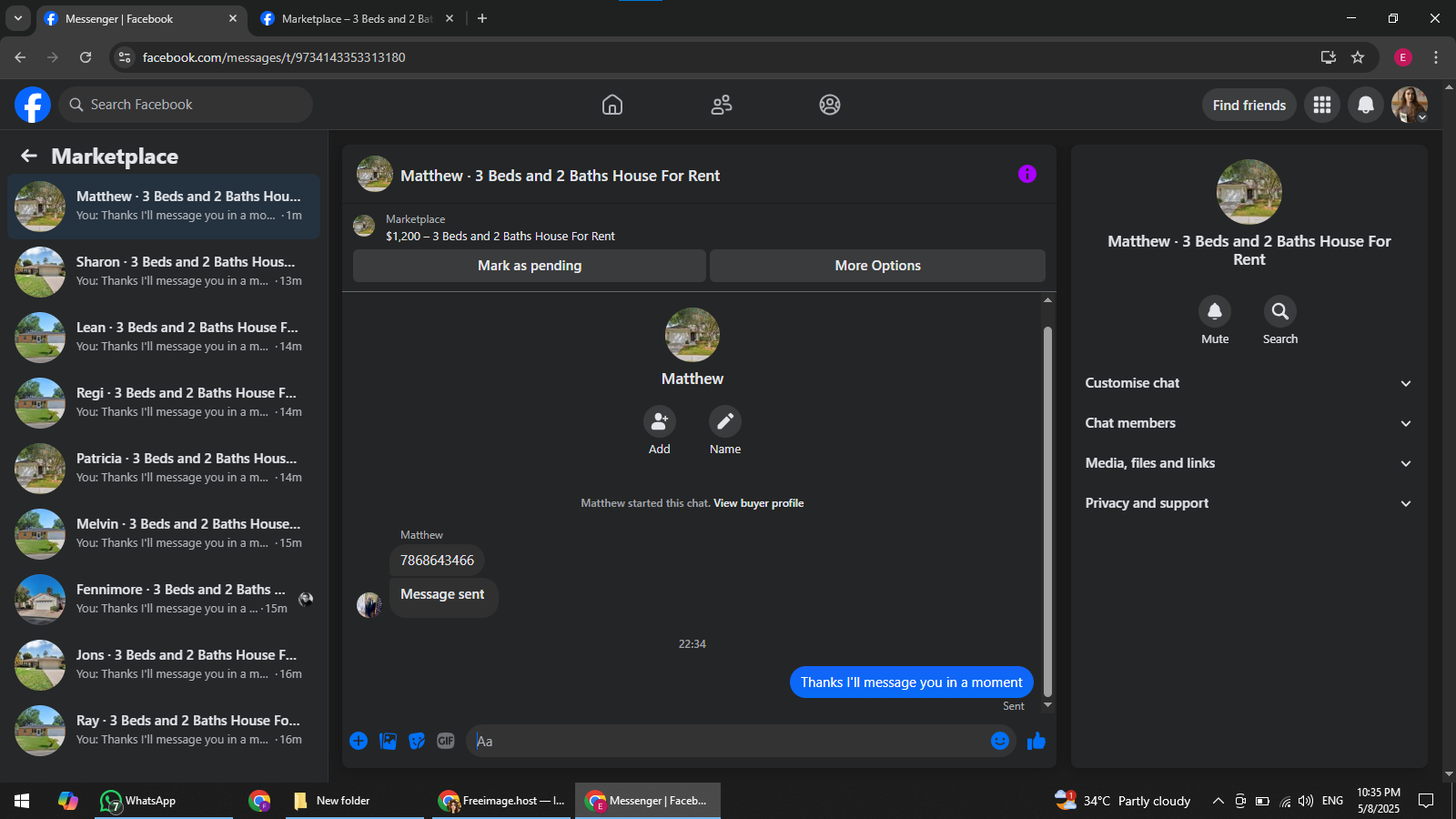Open Patricia's conversation
The height and width of the screenshot is (819, 1456).
click(164, 469)
